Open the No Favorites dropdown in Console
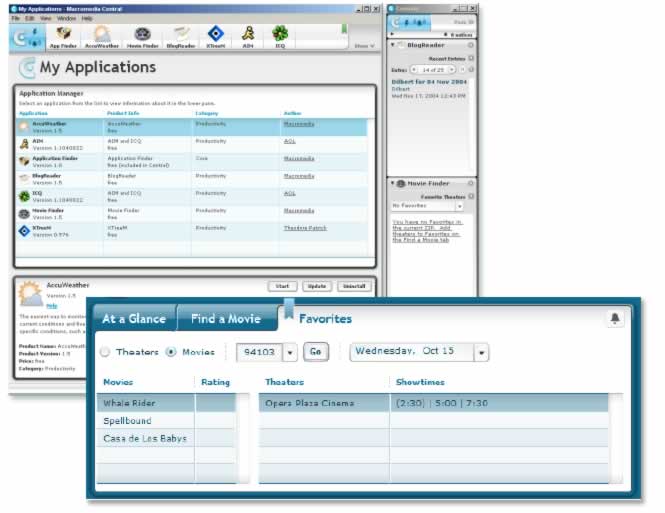This screenshot has height=513, width=665. click(459, 206)
